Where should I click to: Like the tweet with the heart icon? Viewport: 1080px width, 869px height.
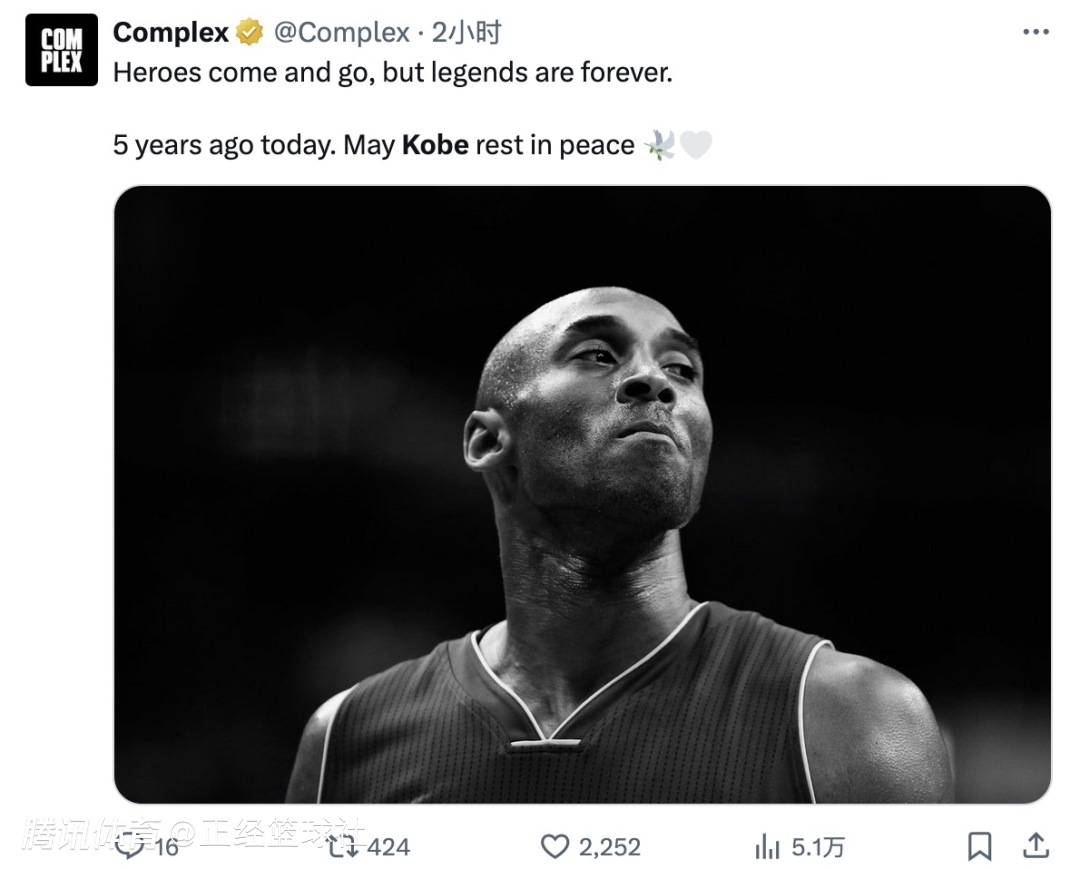click(x=554, y=846)
